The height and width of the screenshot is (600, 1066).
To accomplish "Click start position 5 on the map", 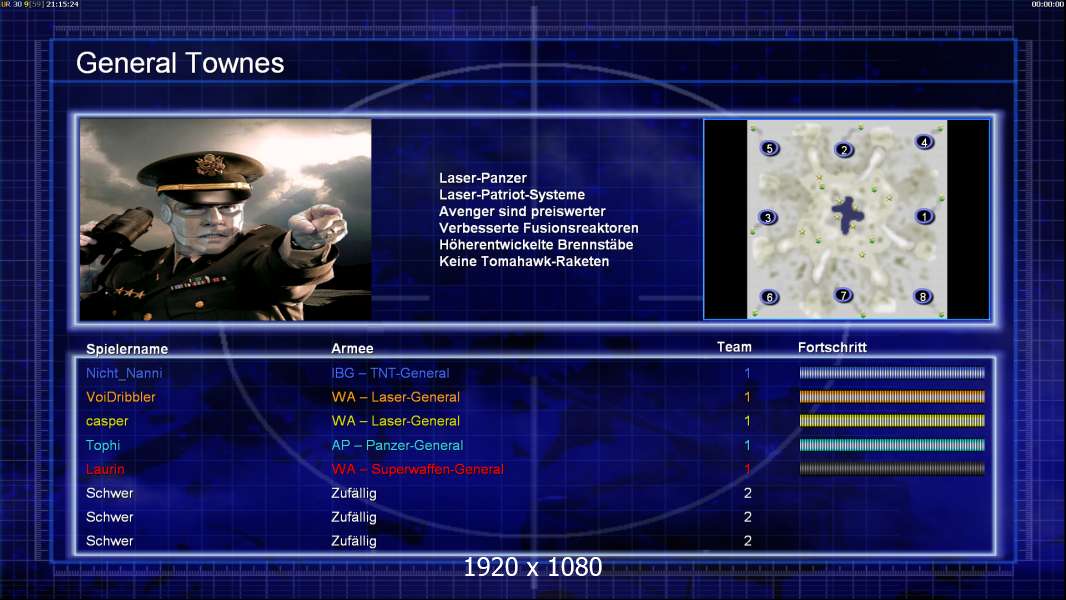I will point(770,148).
